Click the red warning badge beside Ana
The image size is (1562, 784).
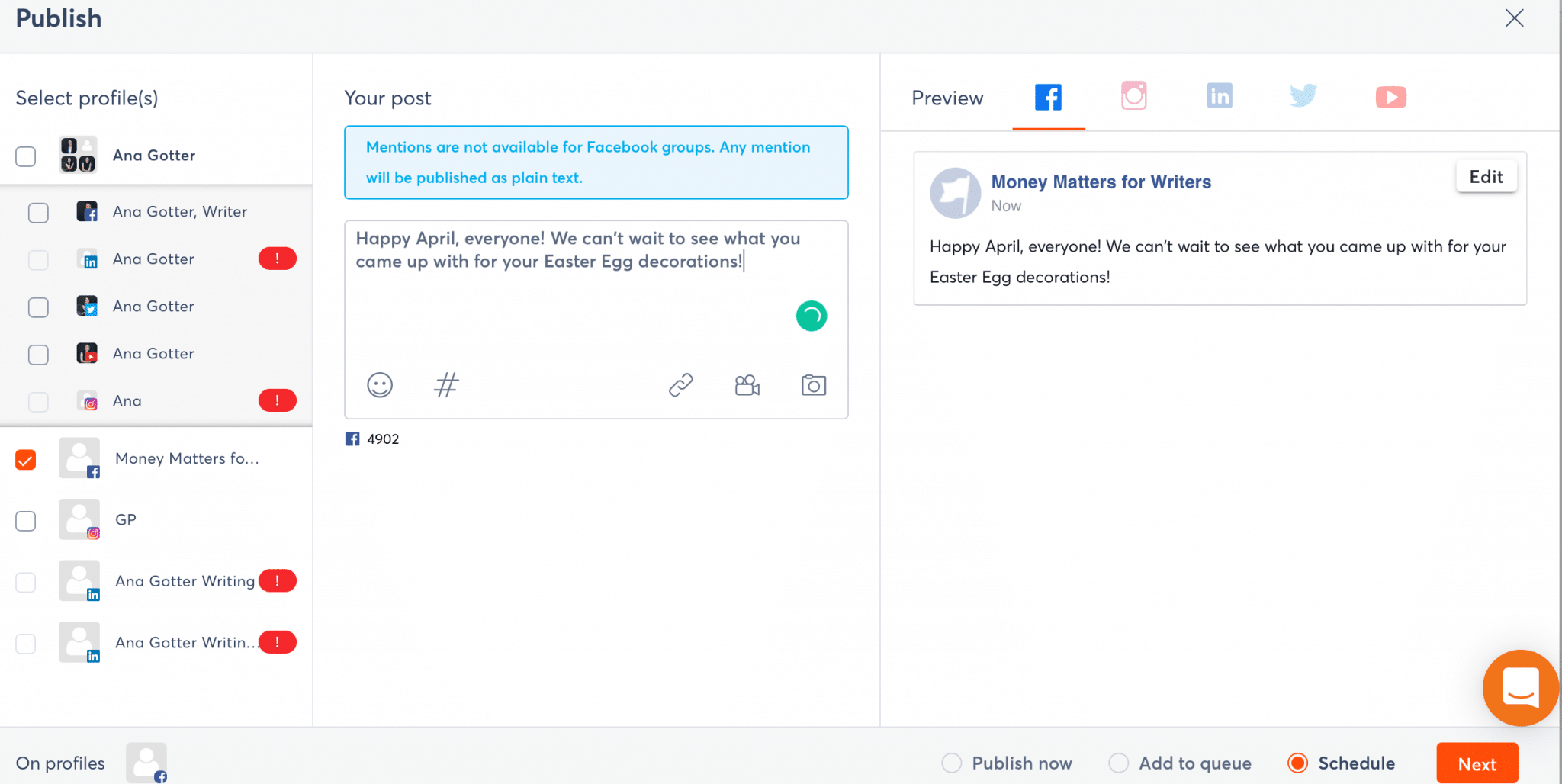point(277,400)
